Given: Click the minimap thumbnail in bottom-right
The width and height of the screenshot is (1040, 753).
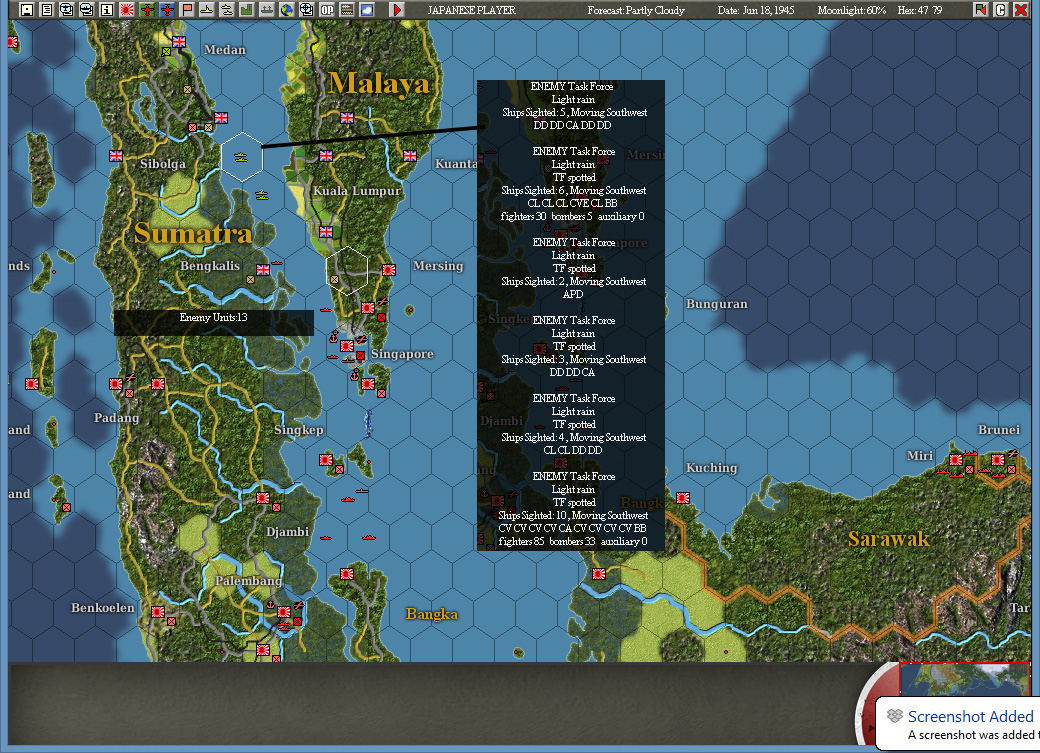Looking at the screenshot, I should pos(964,679).
